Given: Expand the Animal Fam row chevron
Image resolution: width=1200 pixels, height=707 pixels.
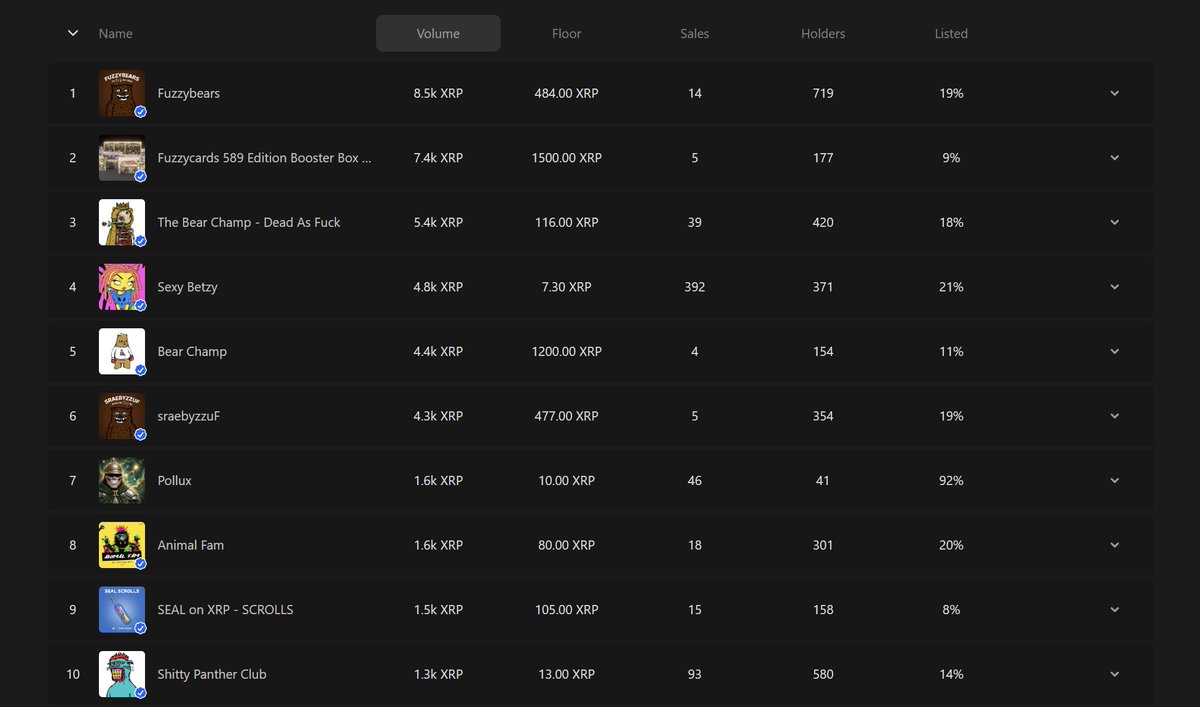Looking at the screenshot, I should point(1115,545).
